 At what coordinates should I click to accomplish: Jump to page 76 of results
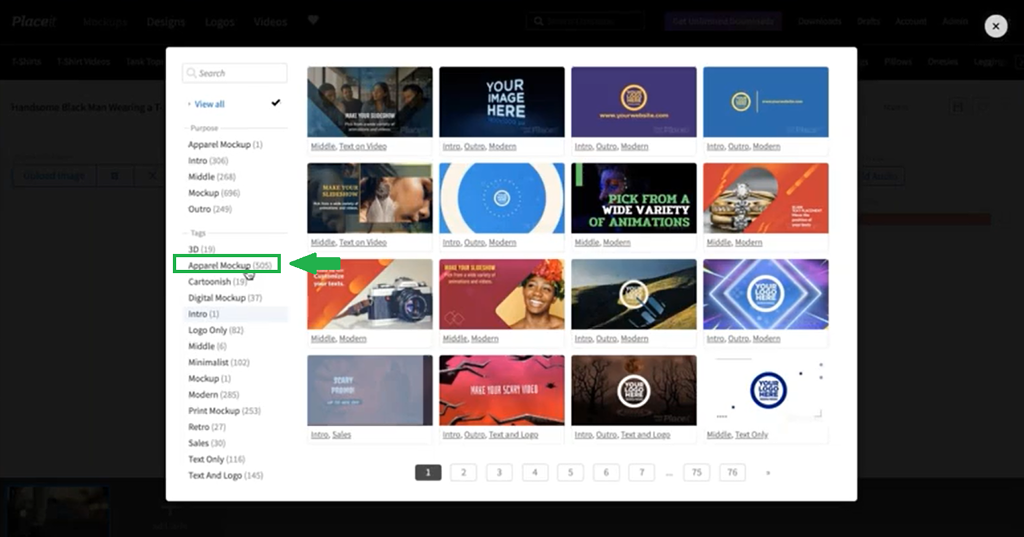732,472
